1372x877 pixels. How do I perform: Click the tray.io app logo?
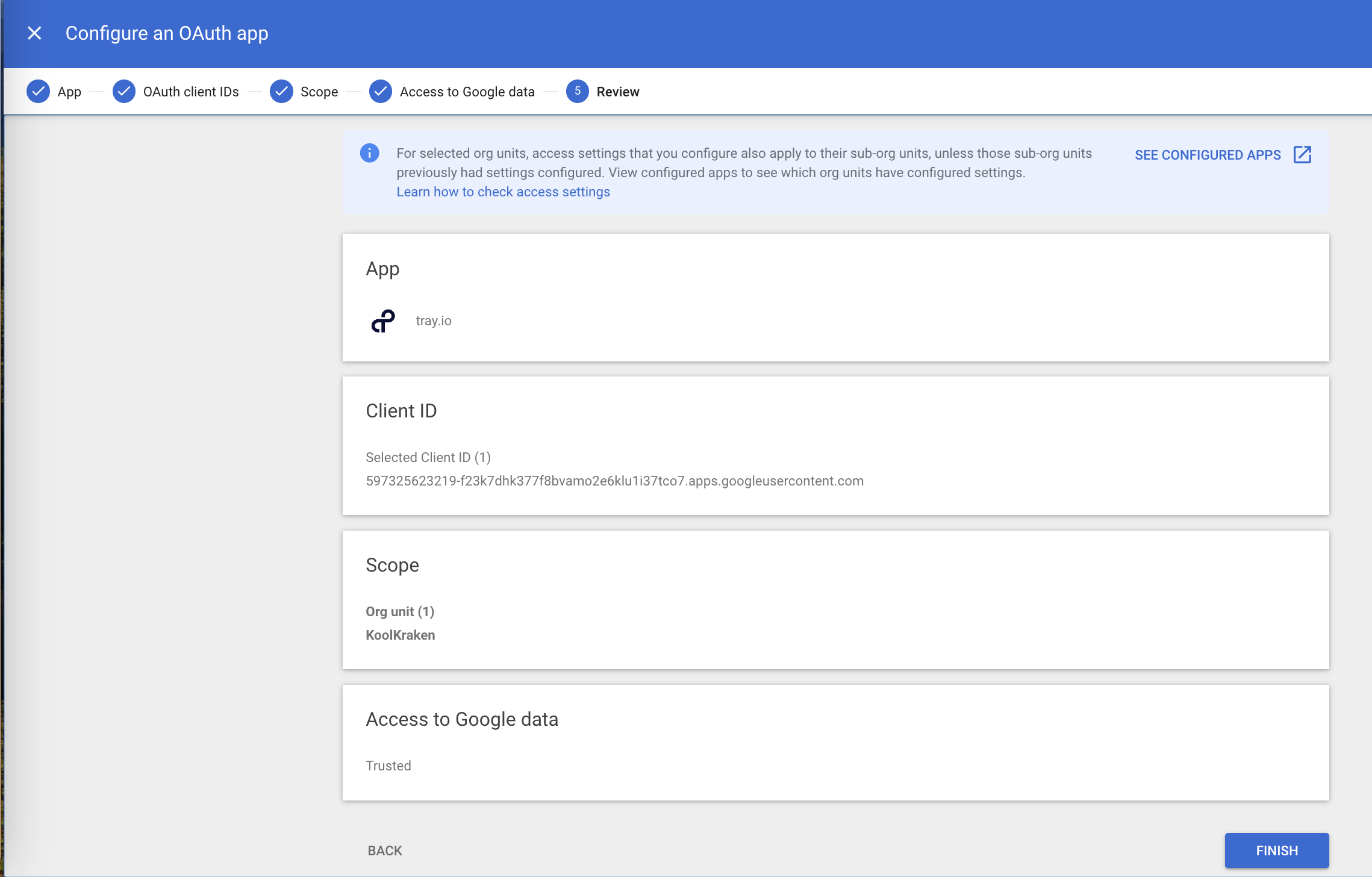383,320
